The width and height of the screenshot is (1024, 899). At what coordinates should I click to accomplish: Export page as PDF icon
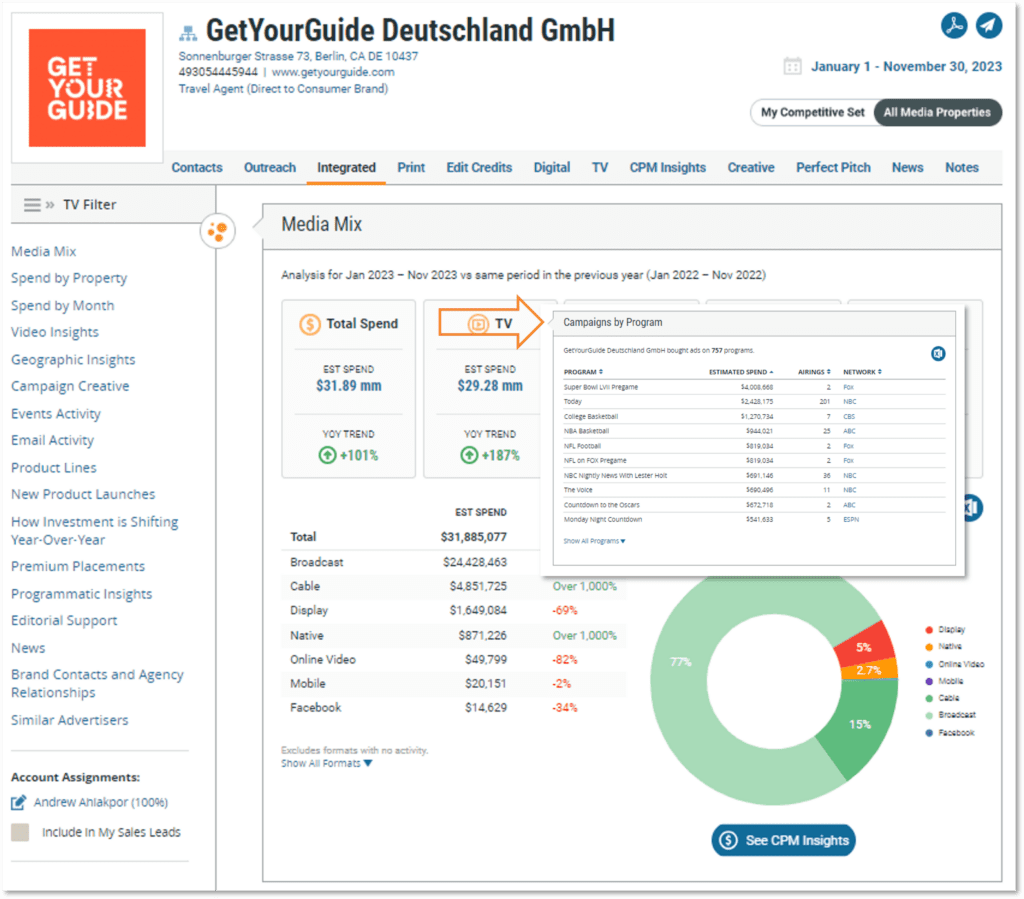[x=954, y=25]
